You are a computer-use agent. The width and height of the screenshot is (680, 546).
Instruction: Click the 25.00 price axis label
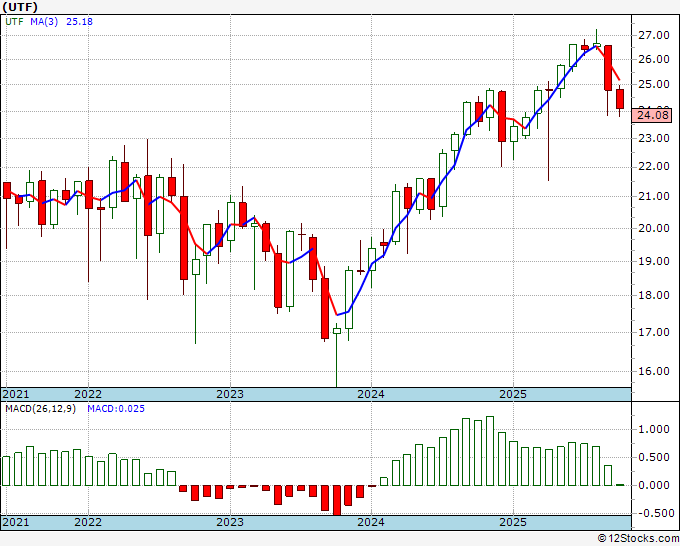[x=654, y=84]
